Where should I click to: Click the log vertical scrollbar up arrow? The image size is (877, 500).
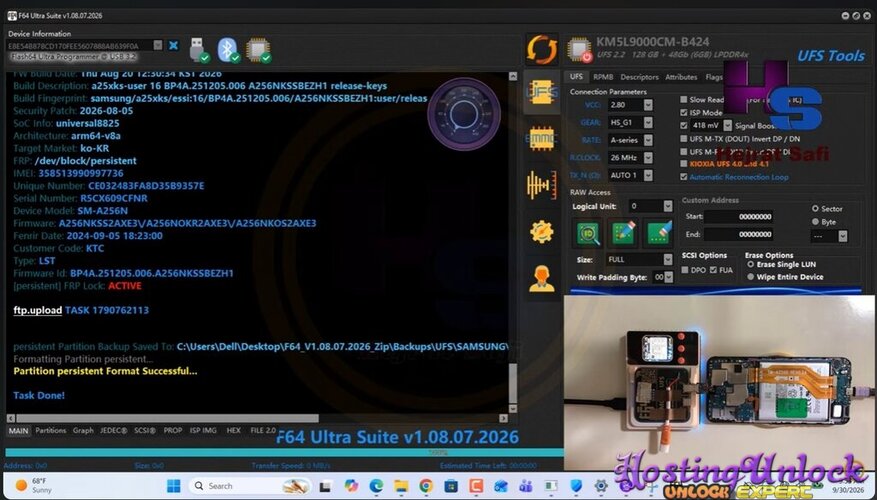513,76
